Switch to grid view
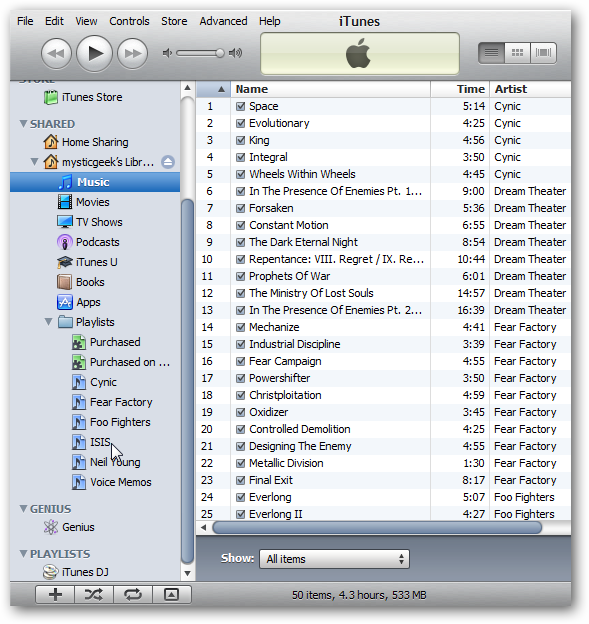This screenshot has width=589, height=624. click(517, 53)
